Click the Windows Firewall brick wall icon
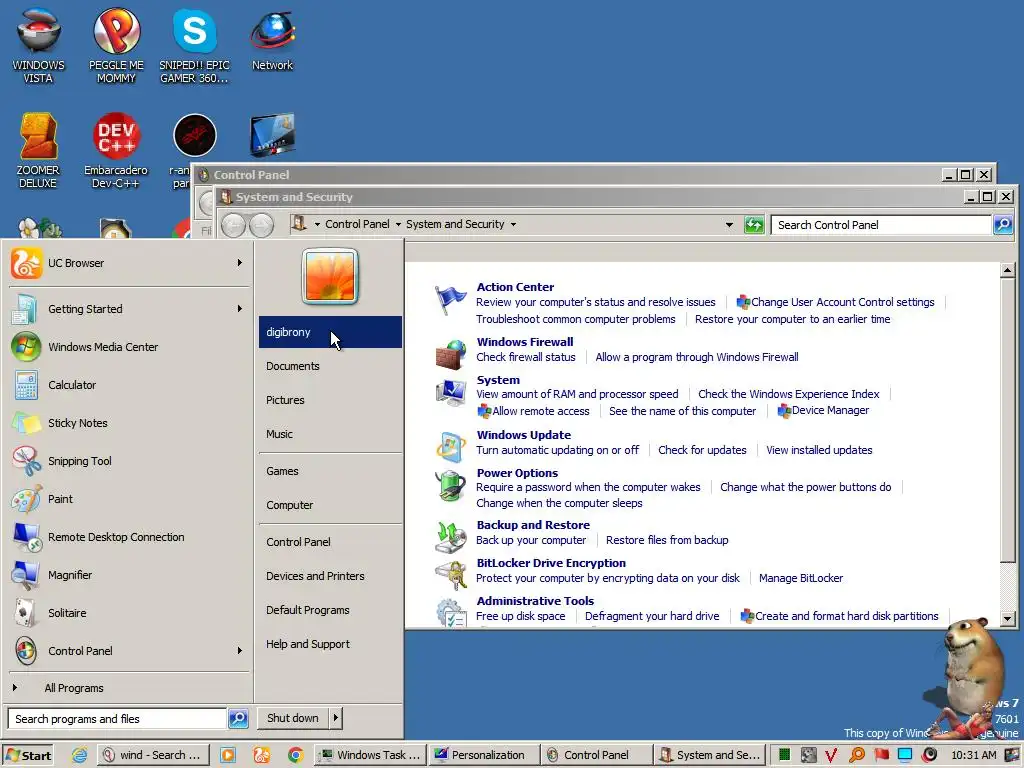Viewport: 1024px width, 768px height. (451, 354)
